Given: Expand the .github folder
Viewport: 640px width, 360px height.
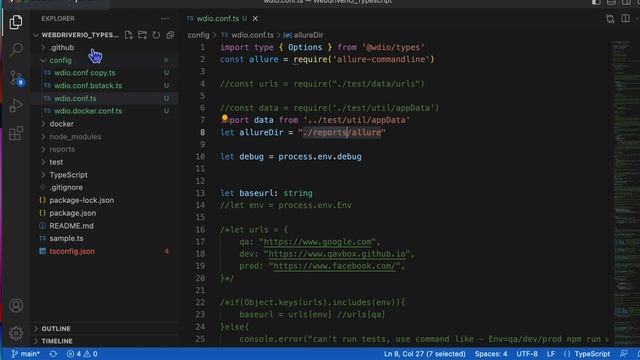Looking at the screenshot, I should pyautogui.click(x=62, y=47).
